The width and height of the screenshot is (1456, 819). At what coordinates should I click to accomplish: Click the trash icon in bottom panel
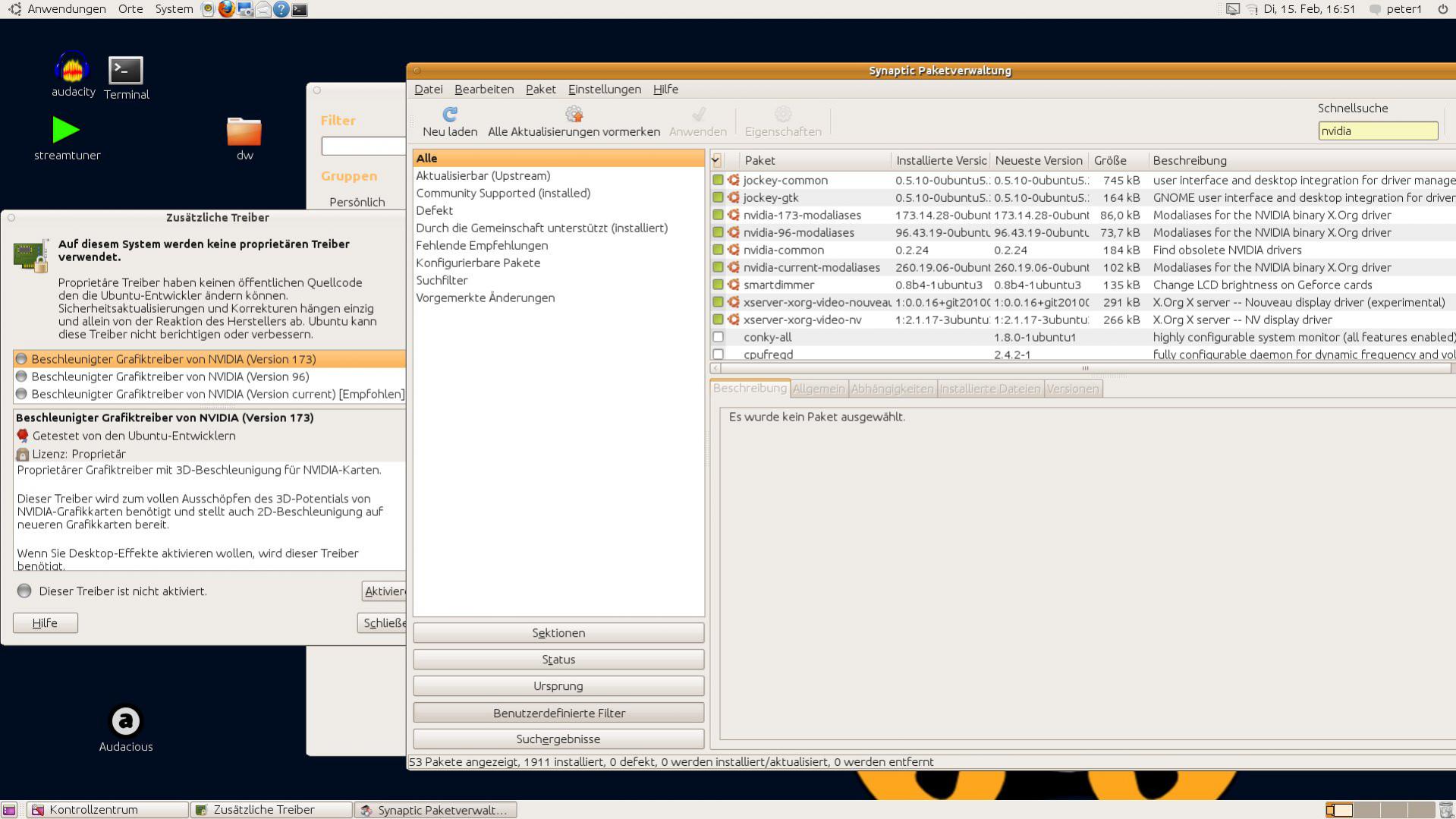(1446, 810)
